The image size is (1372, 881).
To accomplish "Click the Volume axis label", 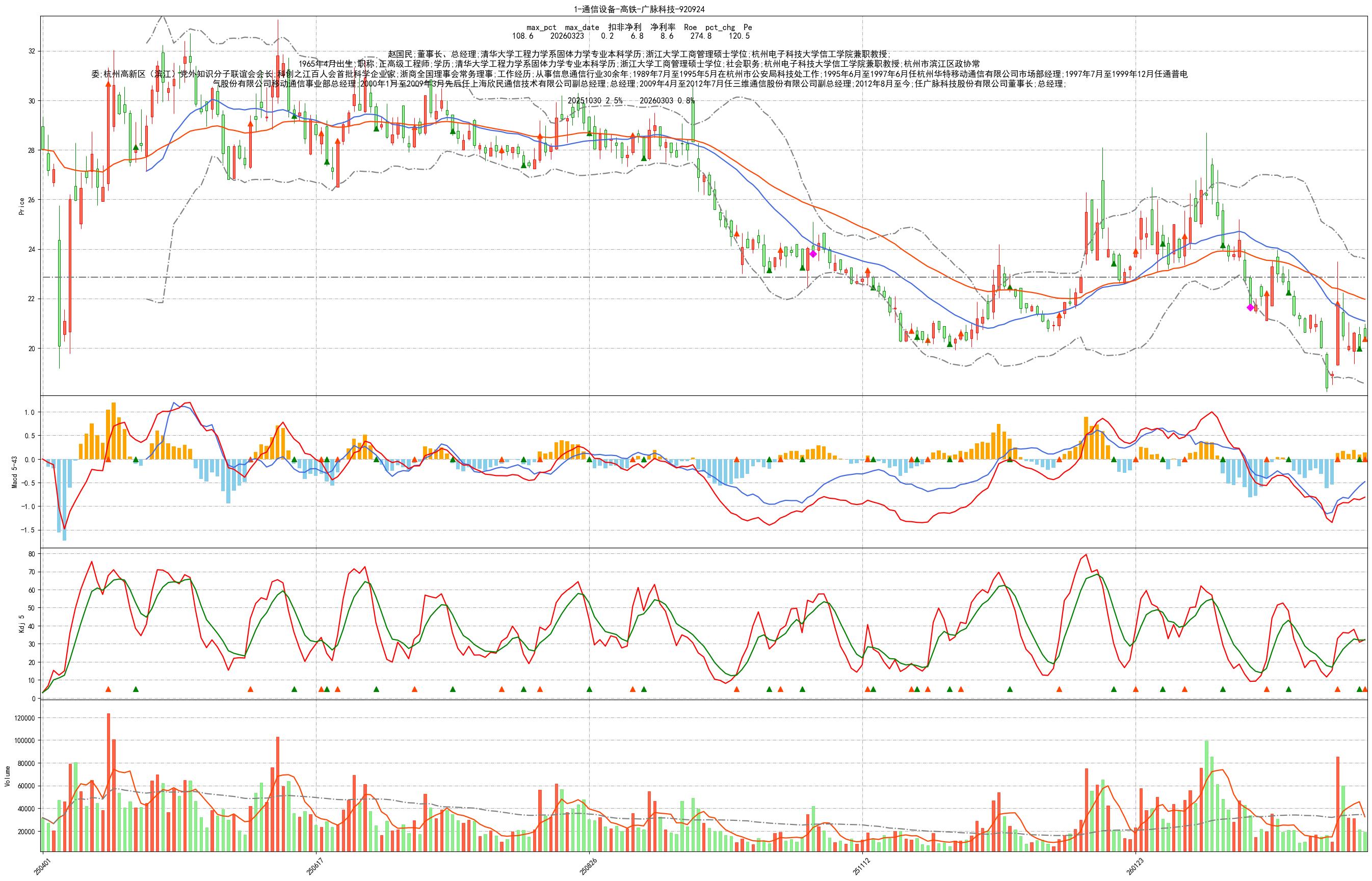I will [x=7, y=776].
